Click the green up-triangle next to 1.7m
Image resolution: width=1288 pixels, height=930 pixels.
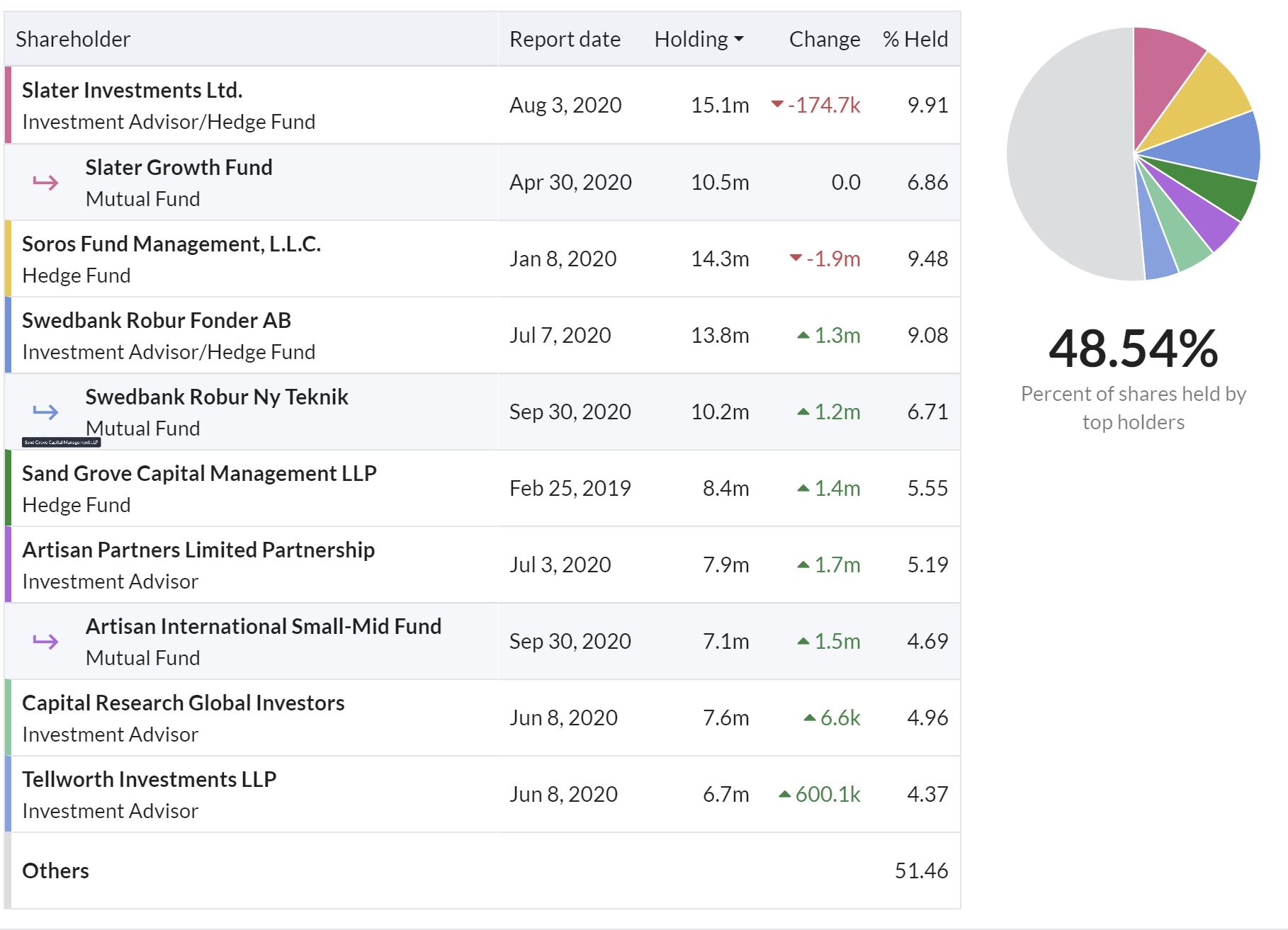click(x=803, y=565)
